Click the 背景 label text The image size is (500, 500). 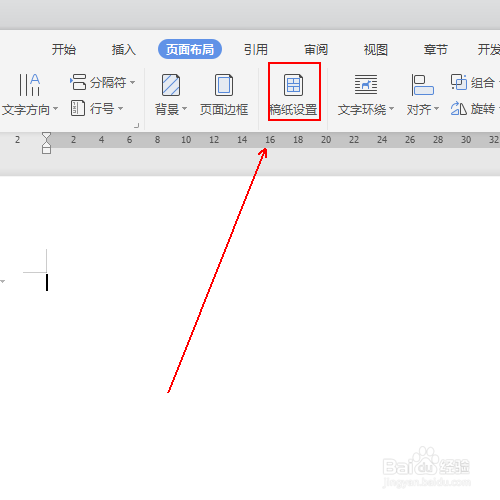[x=167, y=109]
